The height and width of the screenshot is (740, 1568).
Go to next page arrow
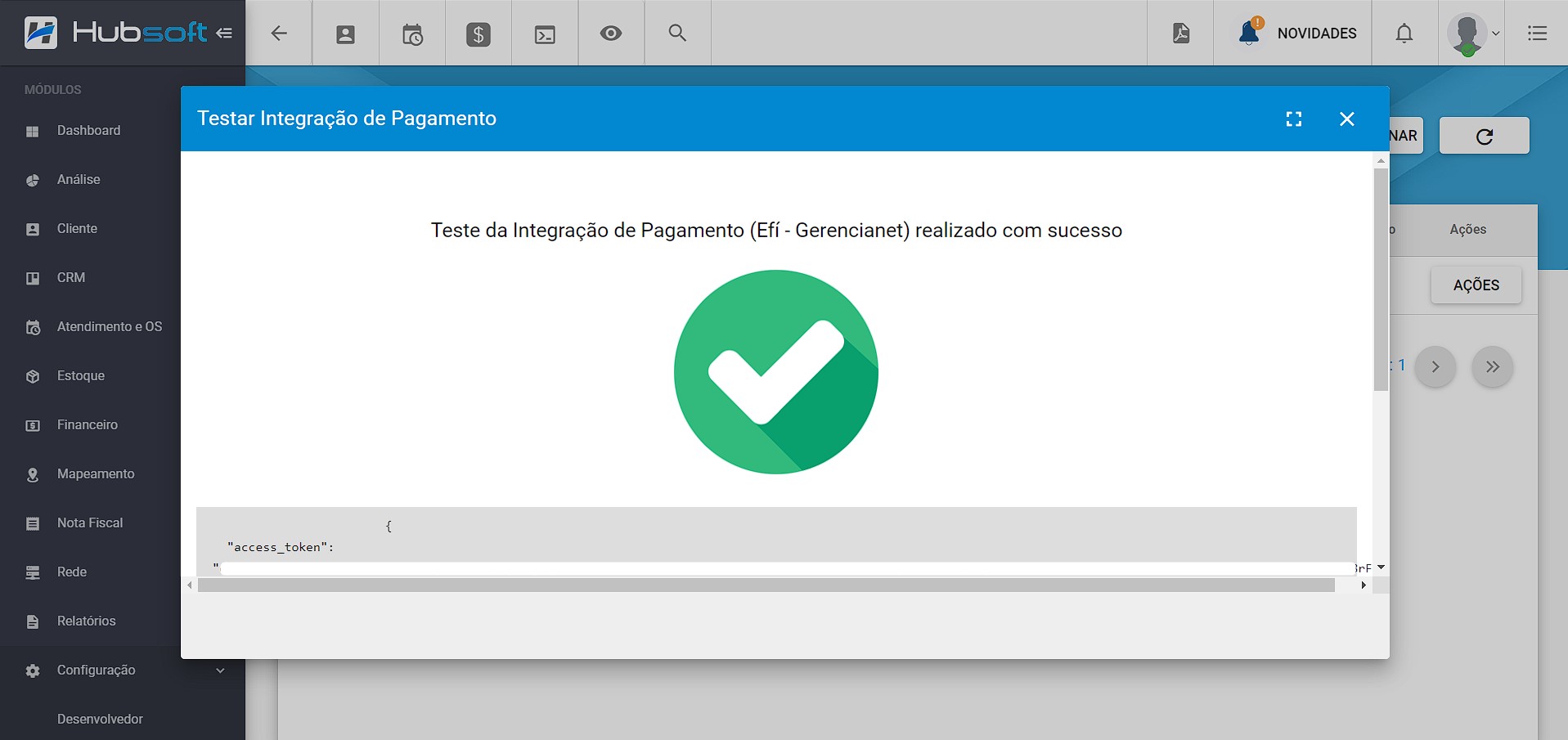pyautogui.click(x=1435, y=366)
